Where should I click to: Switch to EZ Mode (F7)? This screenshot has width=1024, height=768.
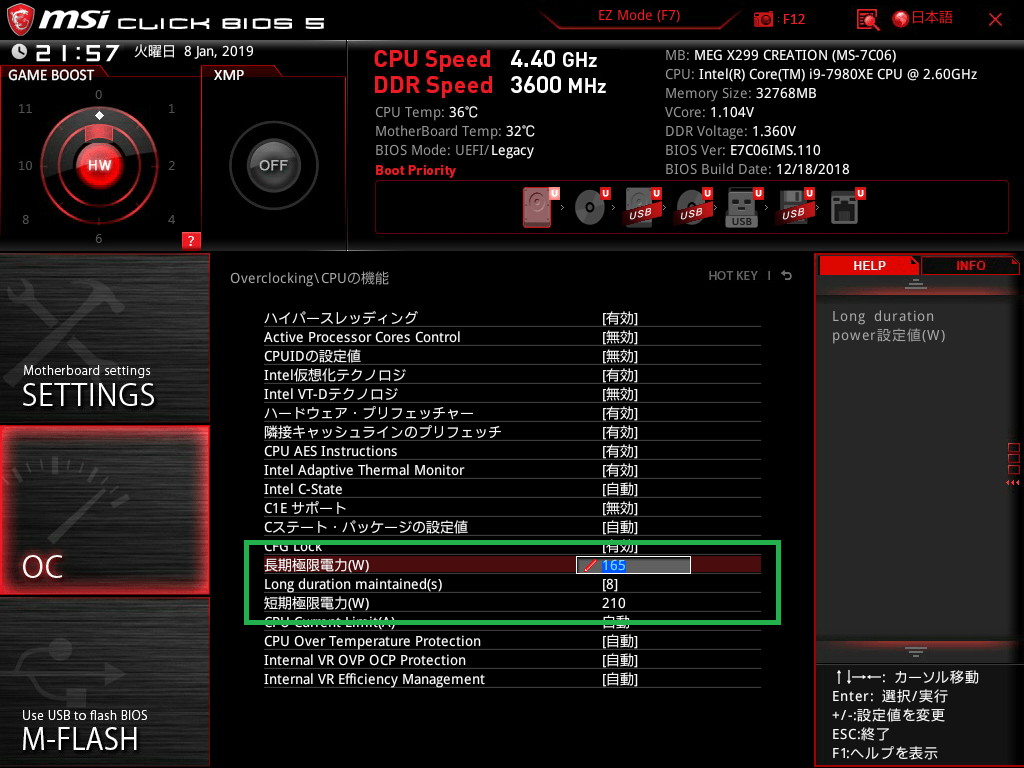point(639,16)
